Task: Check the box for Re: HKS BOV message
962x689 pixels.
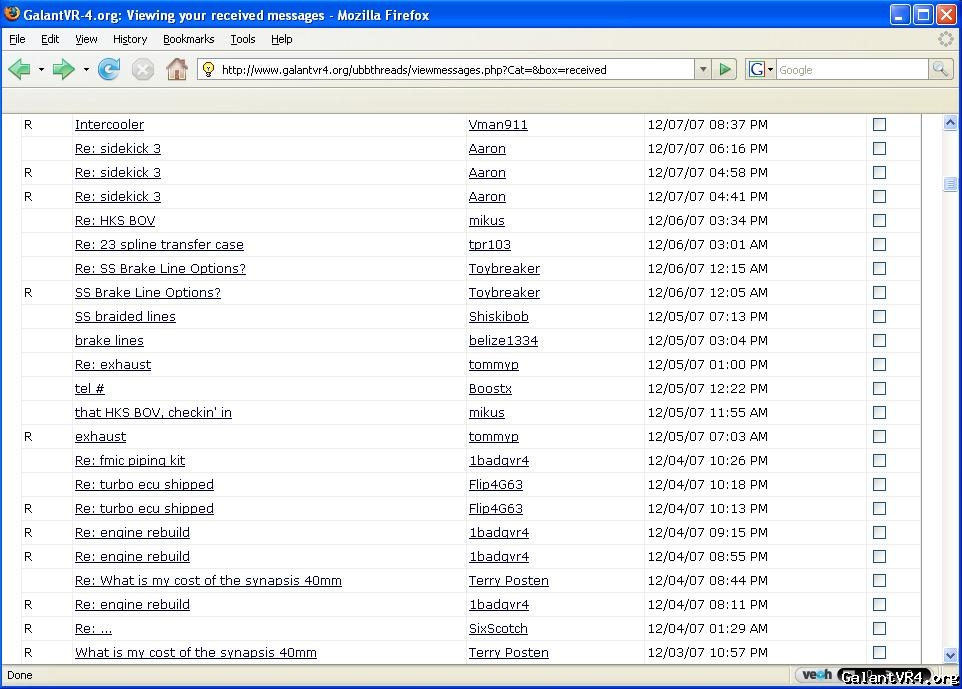Action: coord(879,220)
